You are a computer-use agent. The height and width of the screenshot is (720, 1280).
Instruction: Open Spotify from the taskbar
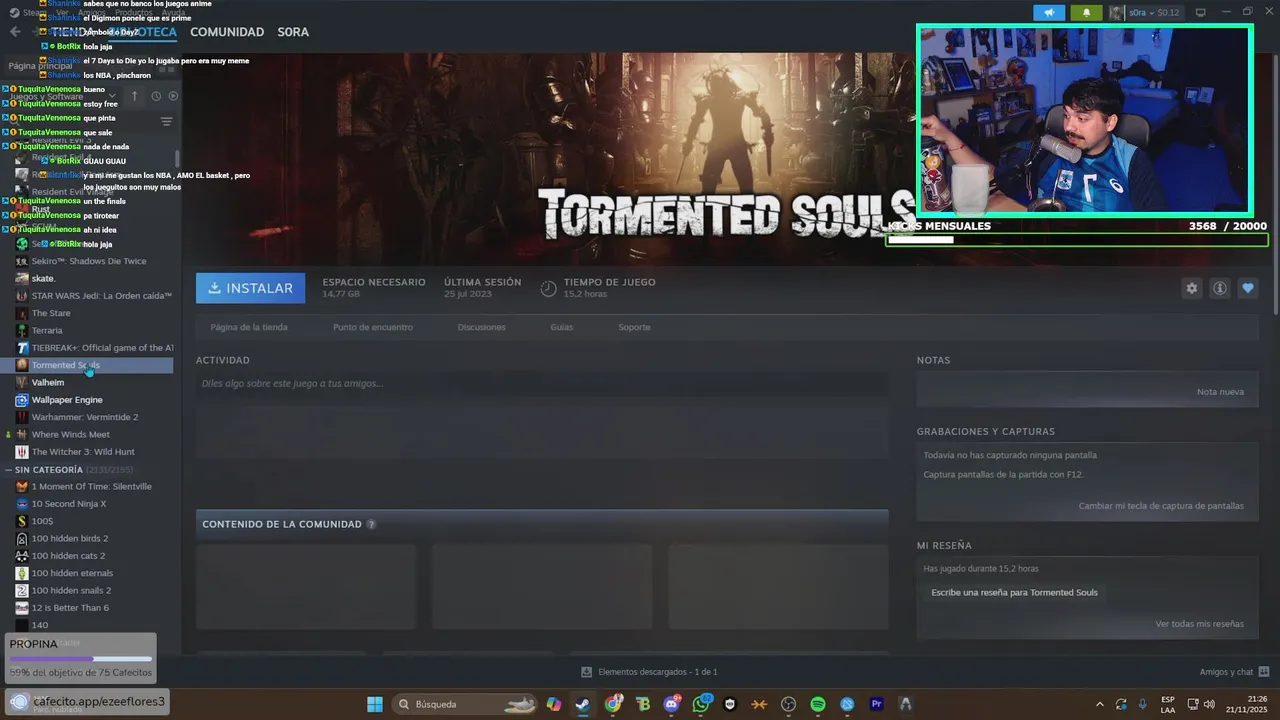pyautogui.click(x=818, y=704)
